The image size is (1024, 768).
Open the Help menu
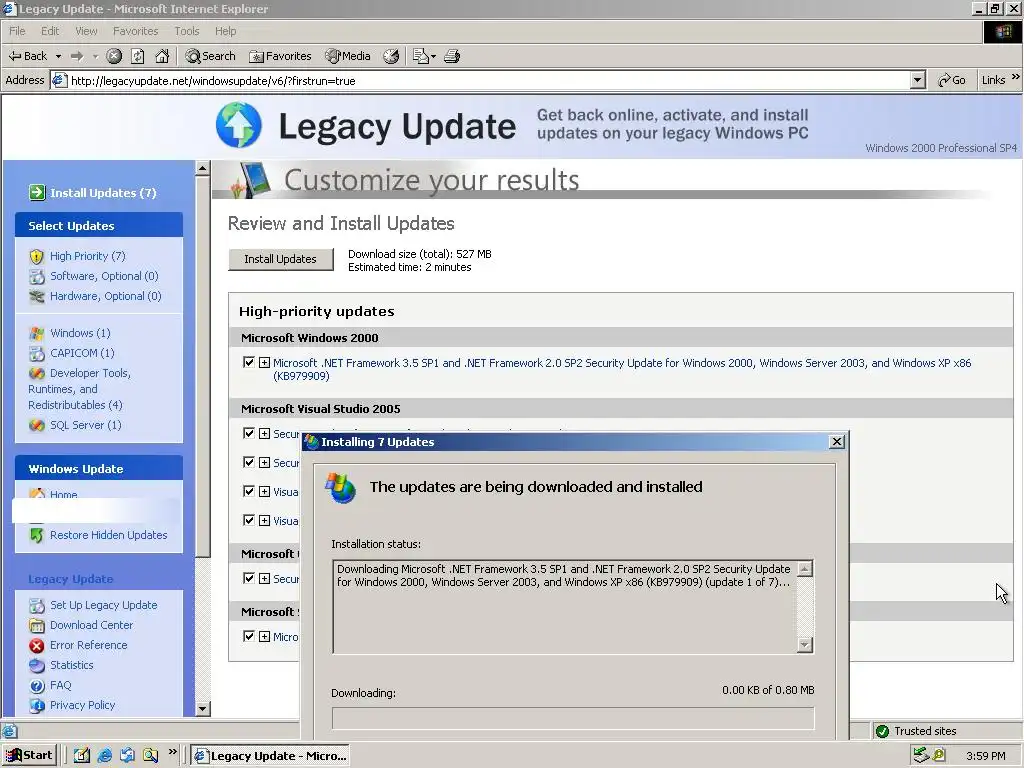point(225,31)
